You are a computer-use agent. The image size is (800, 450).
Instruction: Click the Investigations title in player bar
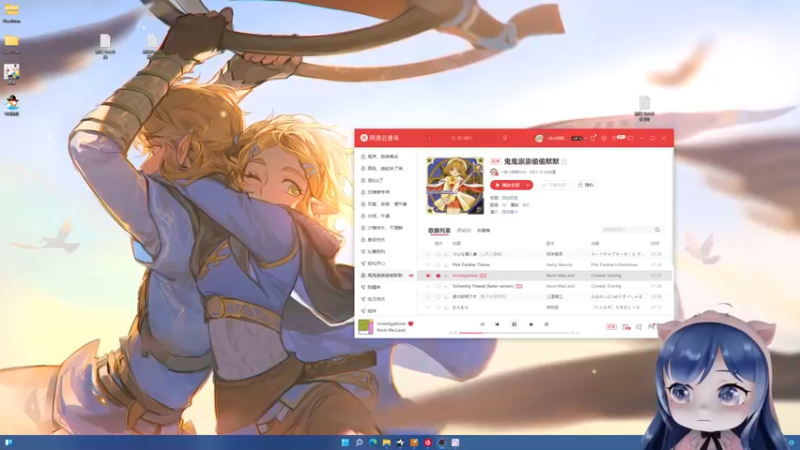click(391, 323)
